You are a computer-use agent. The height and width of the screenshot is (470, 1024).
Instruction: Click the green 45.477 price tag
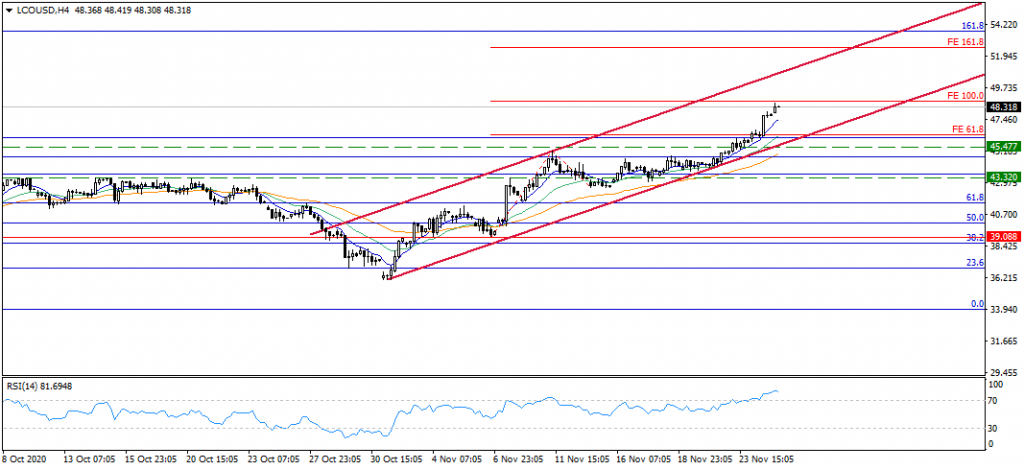[1003, 147]
